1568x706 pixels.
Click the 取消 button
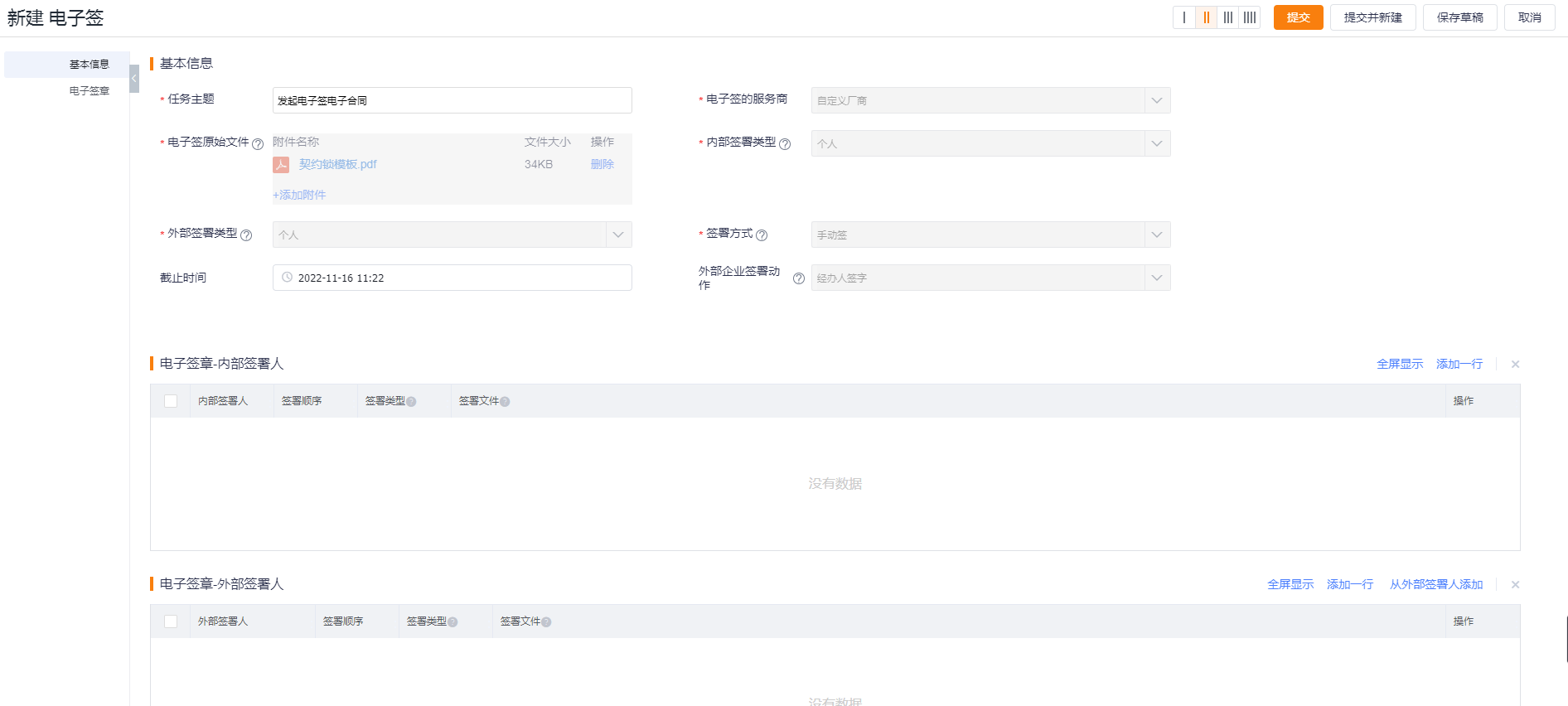click(x=1529, y=17)
